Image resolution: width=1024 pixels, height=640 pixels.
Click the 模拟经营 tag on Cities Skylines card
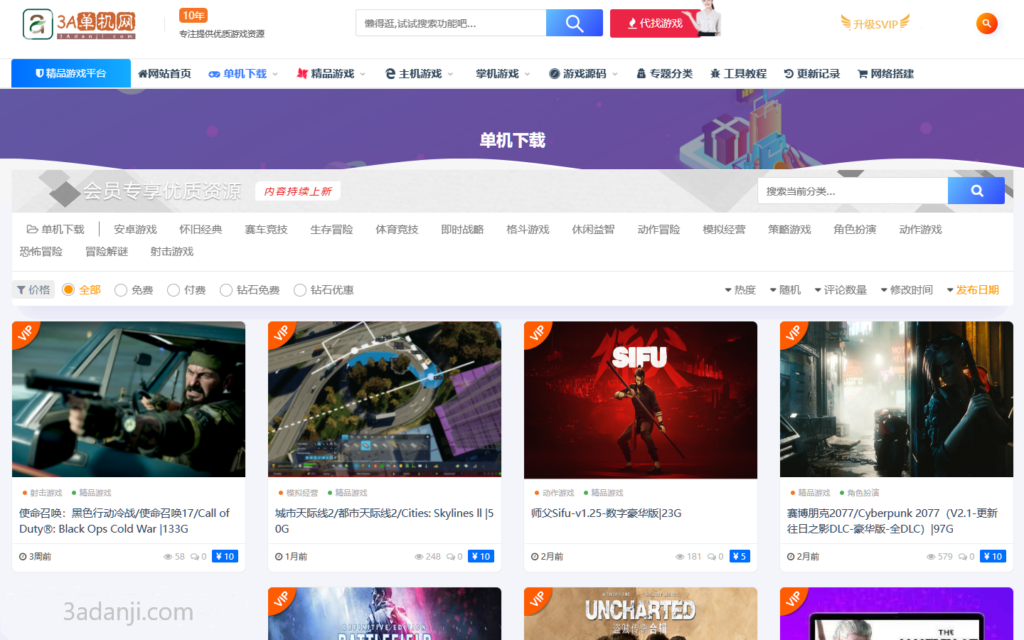coord(302,493)
